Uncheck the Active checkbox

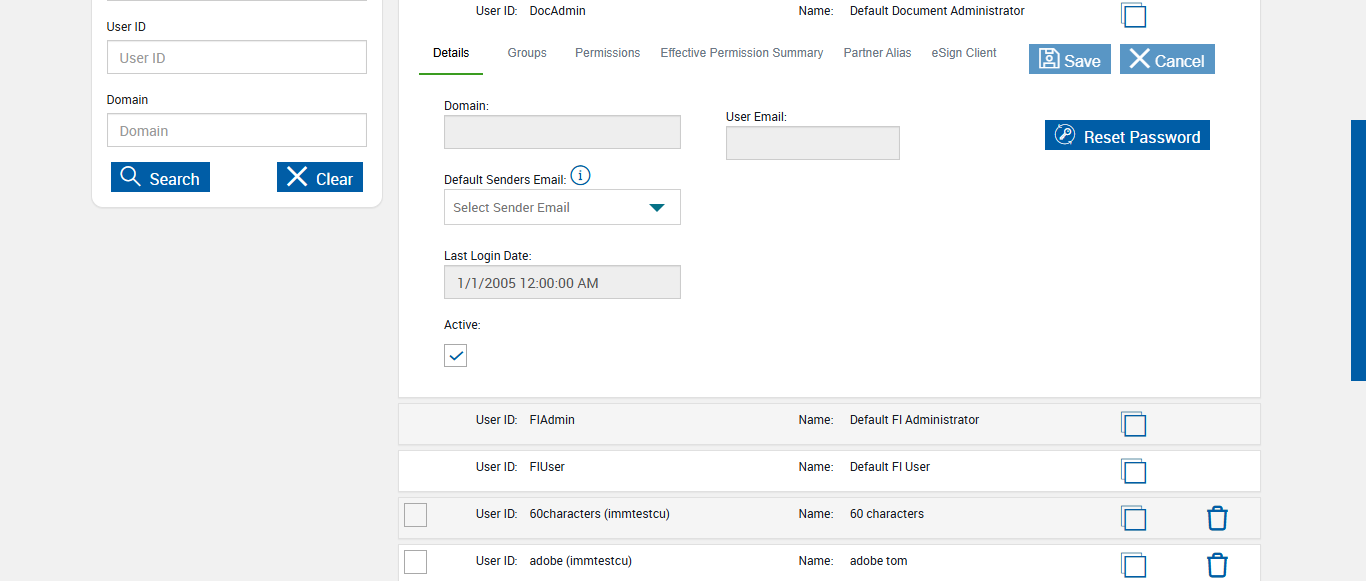tap(455, 355)
